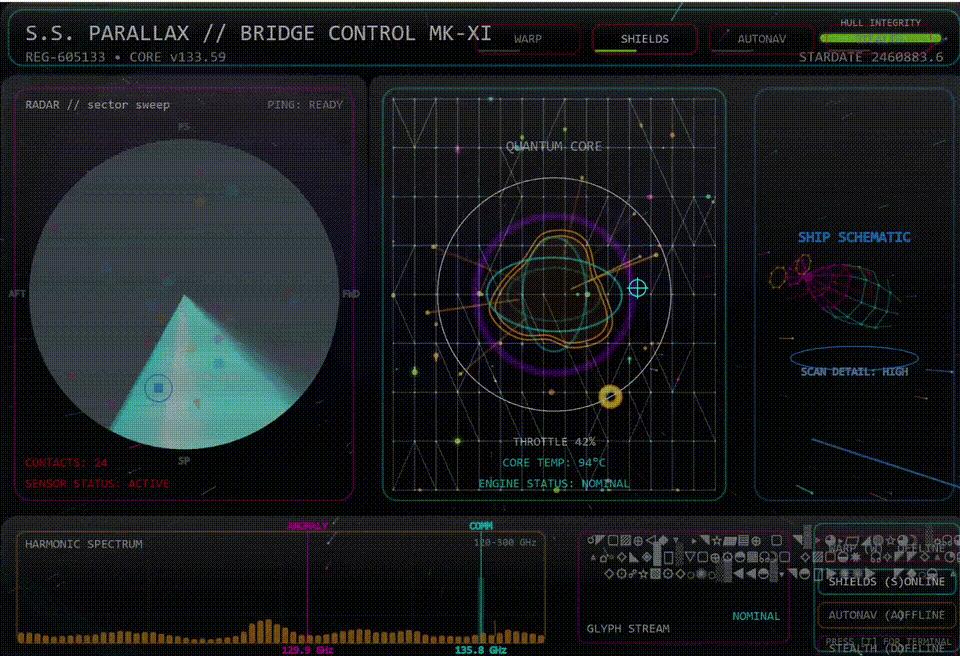The height and width of the screenshot is (656, 960).
Task: Select the circled blue square radar contact
Action: (x=158, y=388)
